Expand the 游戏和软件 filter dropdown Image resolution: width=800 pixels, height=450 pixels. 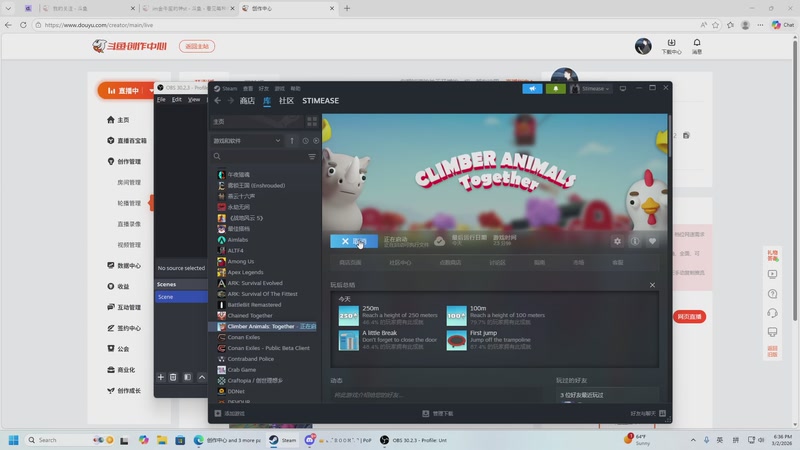pos(247,140)
